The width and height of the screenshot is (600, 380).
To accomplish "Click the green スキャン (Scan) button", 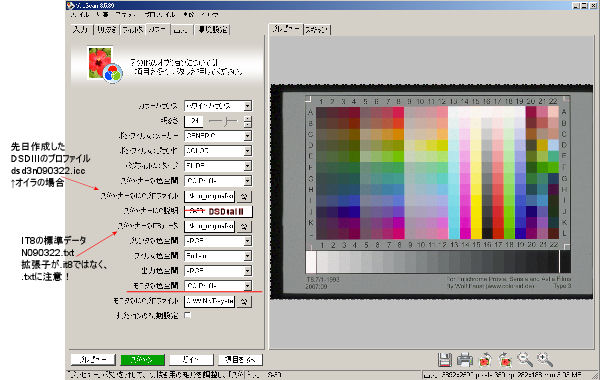I will tap(142, 360).
